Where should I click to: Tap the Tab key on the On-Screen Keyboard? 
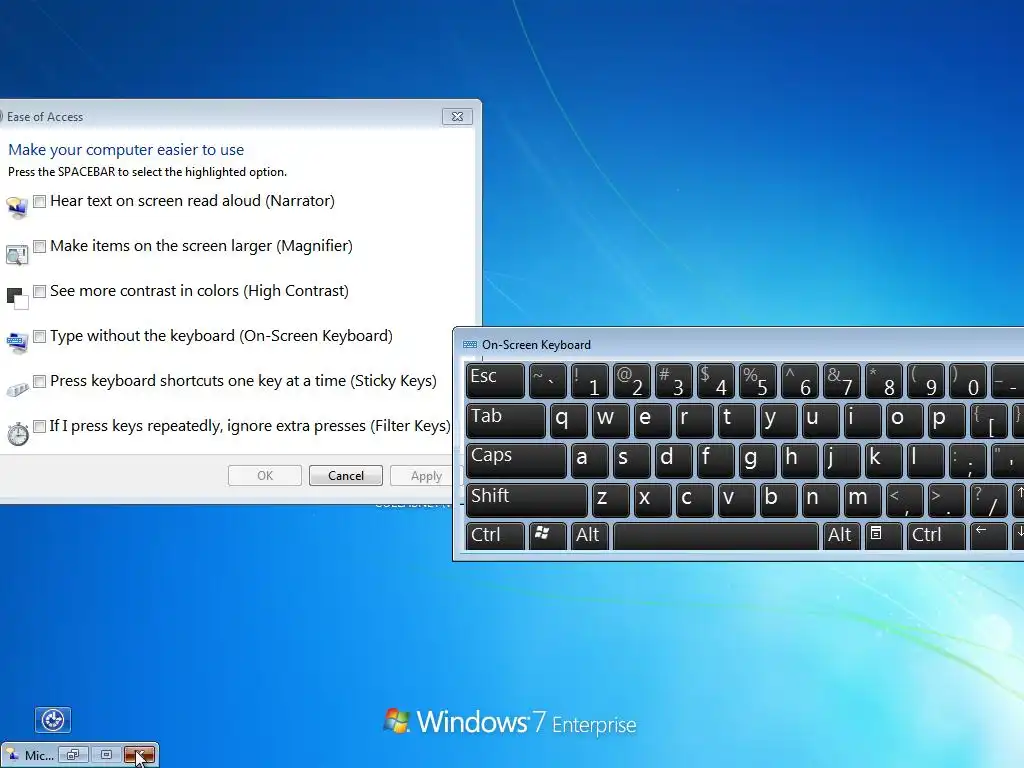[505, 421]
